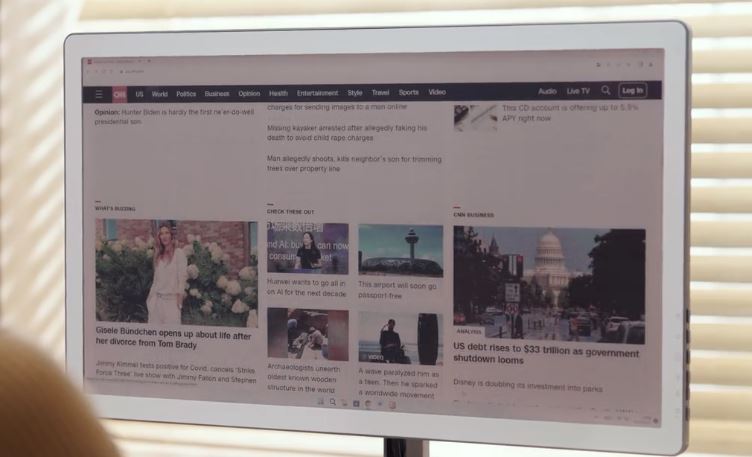752x457 pixels.
Task: Click the Log In button
Action: coord(632,90)
